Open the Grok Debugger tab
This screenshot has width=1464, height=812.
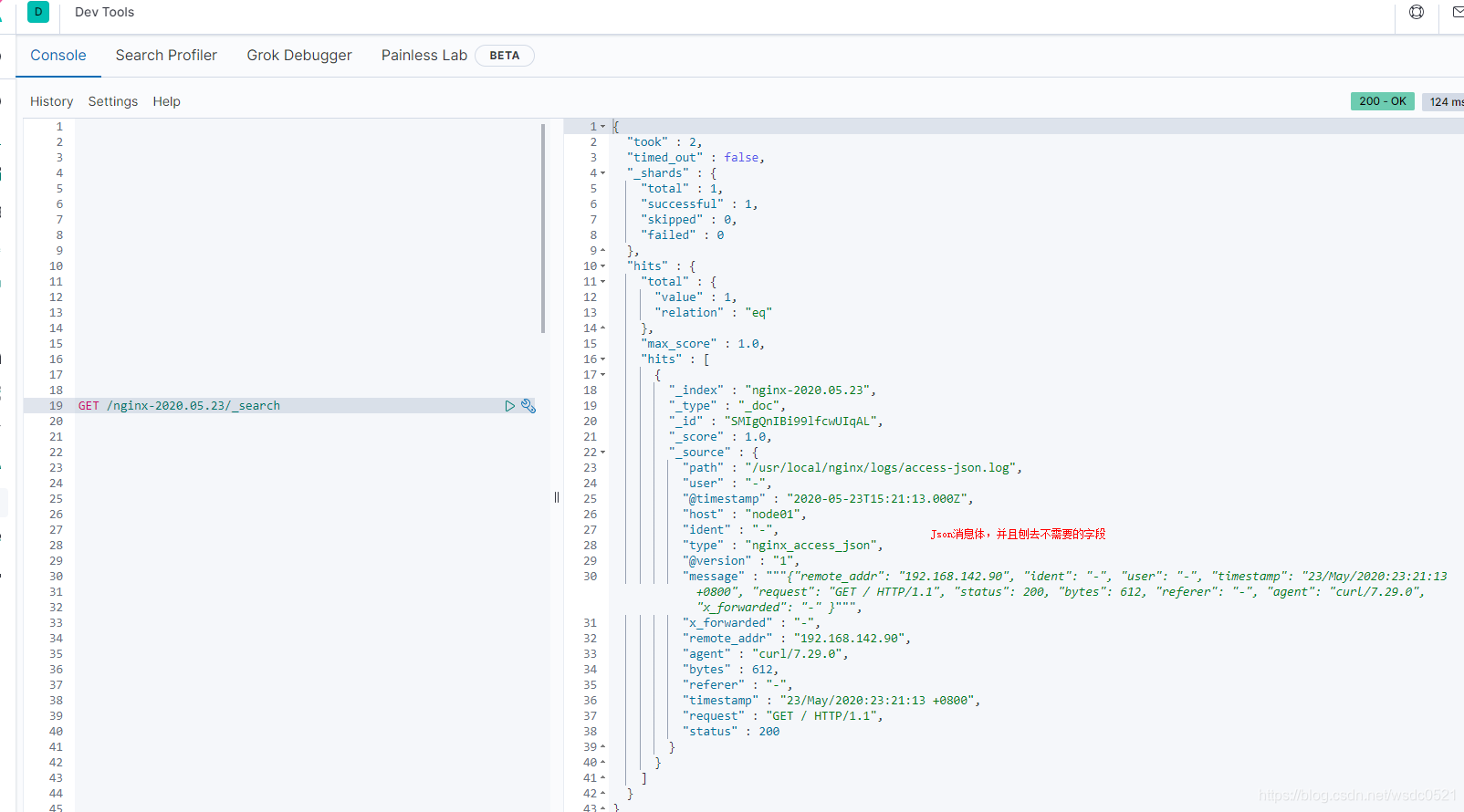tap(299, 56)
